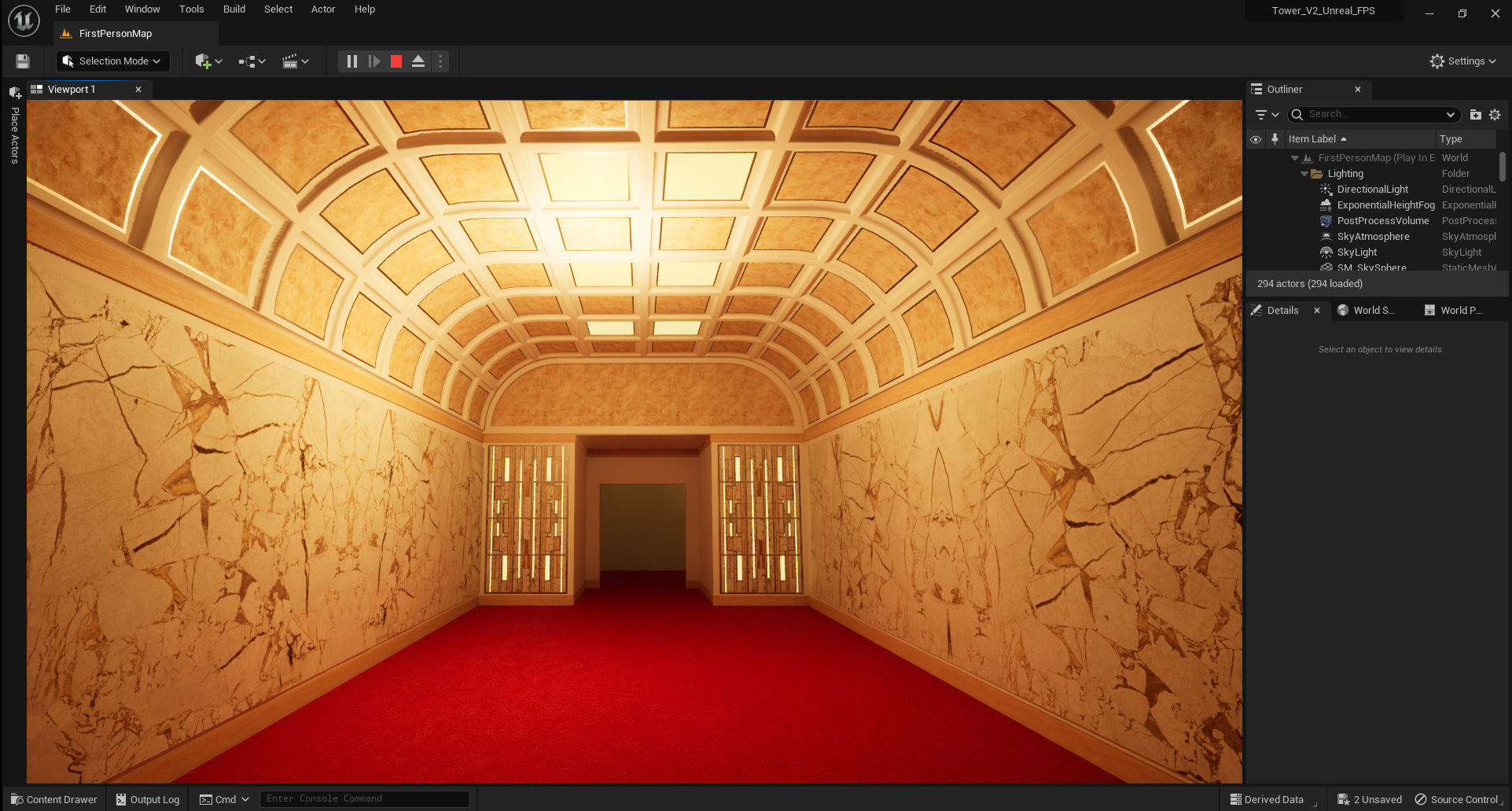This screenshot has width=1512, height=811.
Task: Collapse the FirstPersonMap world tree
Action: (x=1294, y=158)
